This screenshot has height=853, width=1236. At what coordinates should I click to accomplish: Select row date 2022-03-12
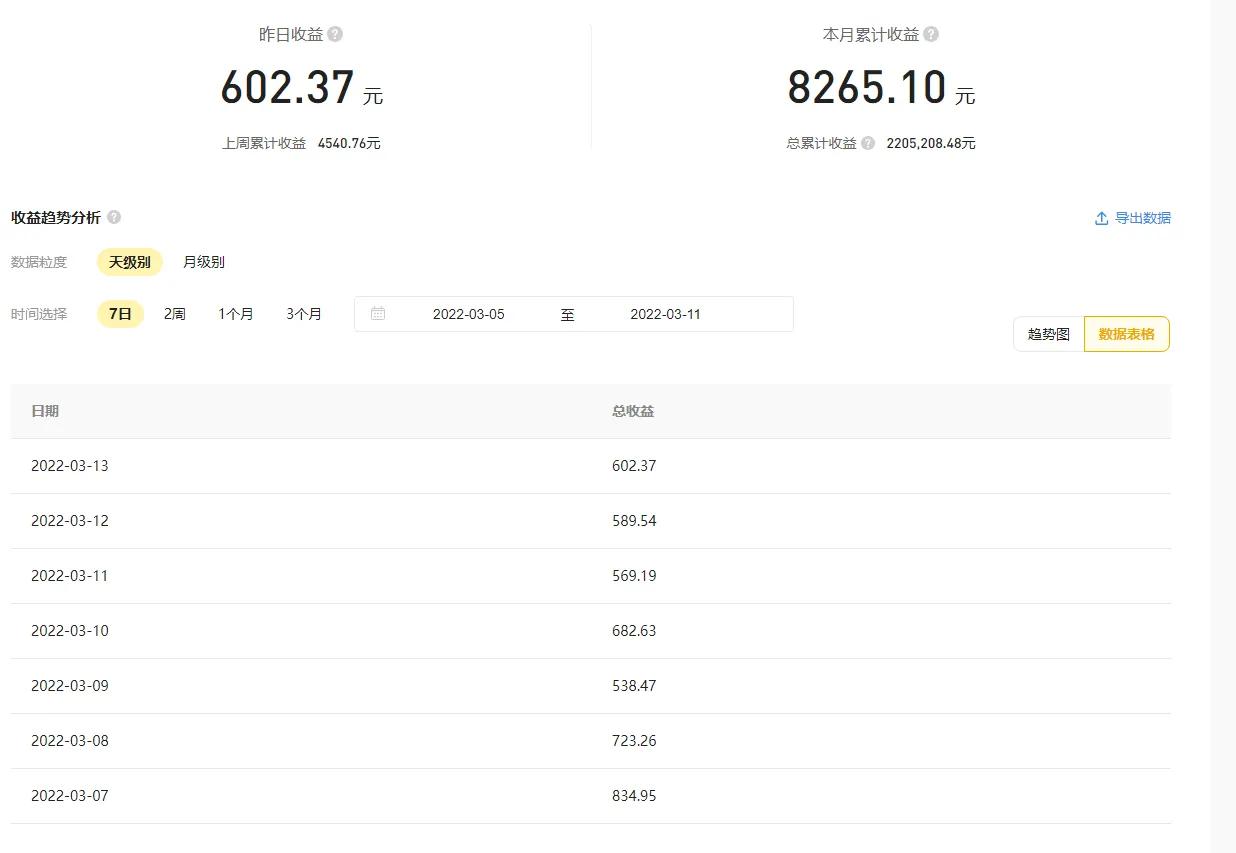pos(70,521)
